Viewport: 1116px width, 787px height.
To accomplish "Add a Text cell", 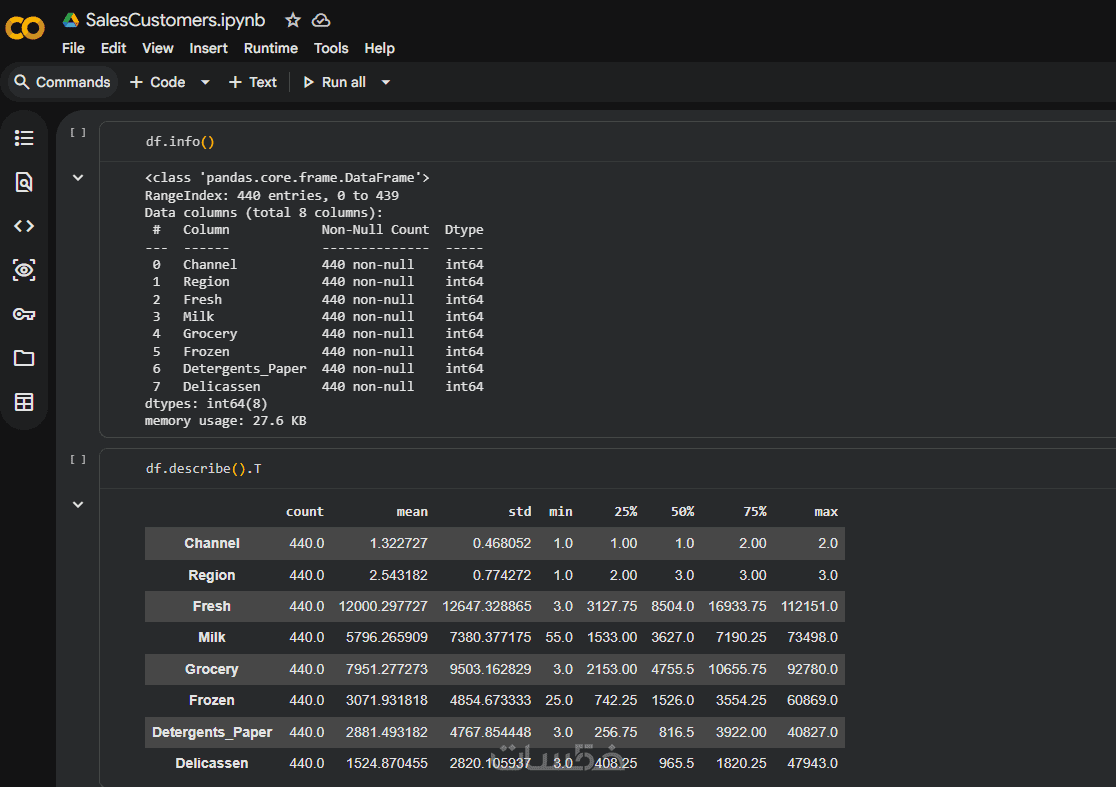I will coord(252,82).
